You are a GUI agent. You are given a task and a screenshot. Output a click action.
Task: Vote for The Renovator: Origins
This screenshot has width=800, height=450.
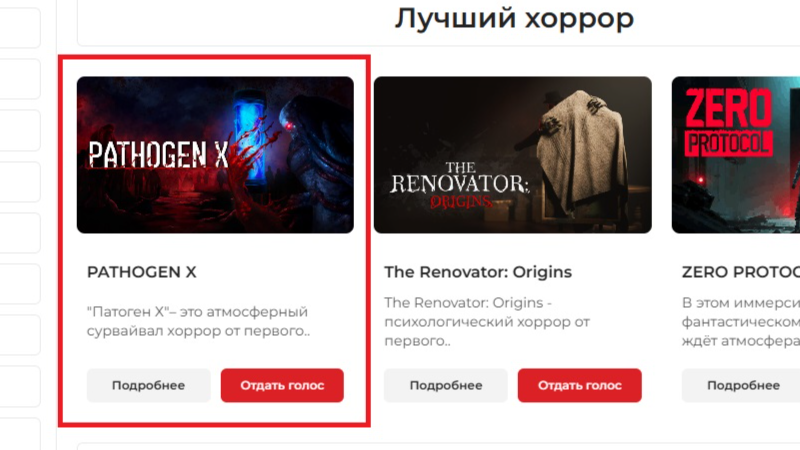(x=580, y=385)
